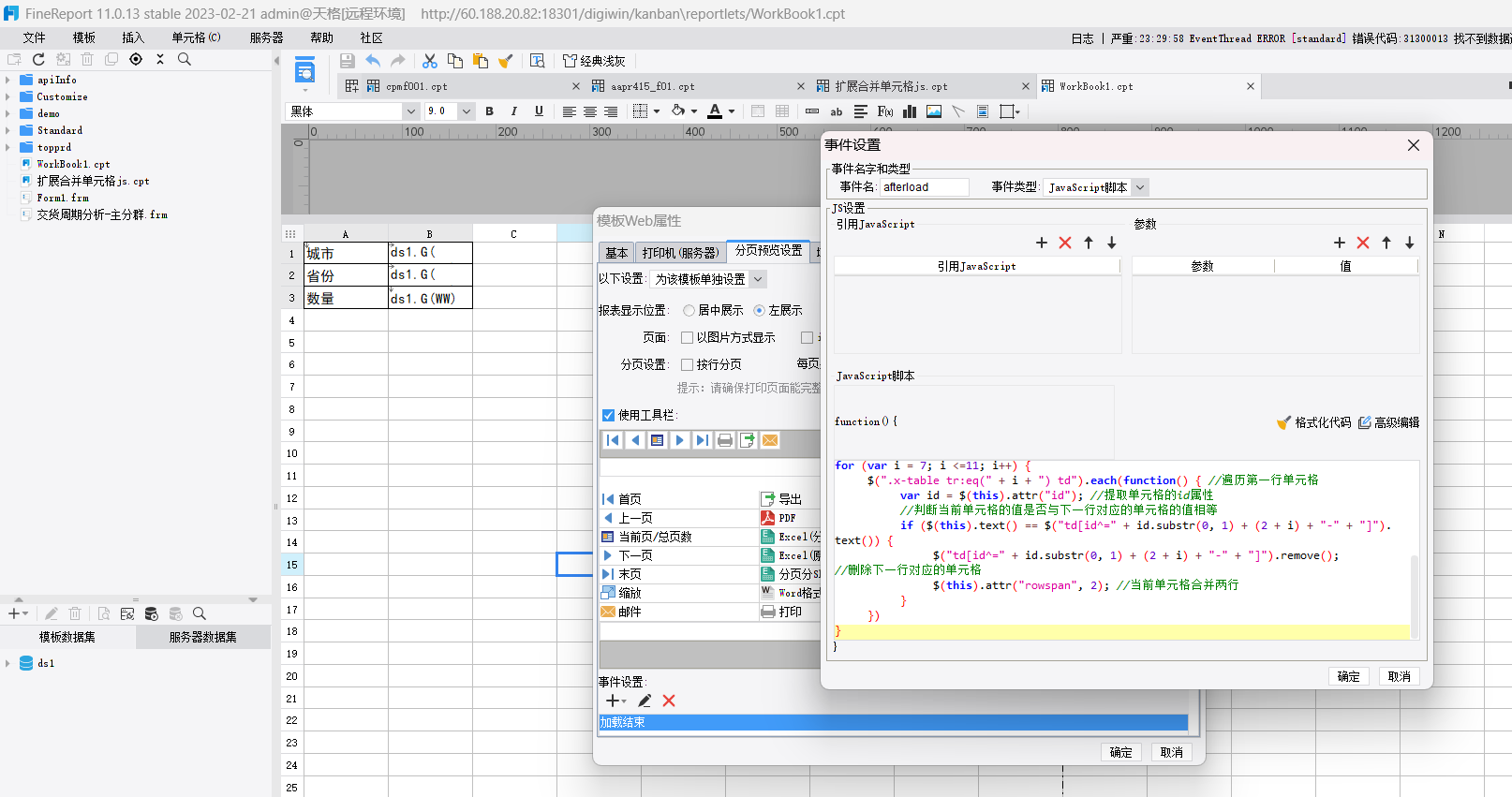The image size is (1512, 797).
Task: Switch to the 打印机(服务器) tab
Action: pyautogui.click(x=680, y=253)
